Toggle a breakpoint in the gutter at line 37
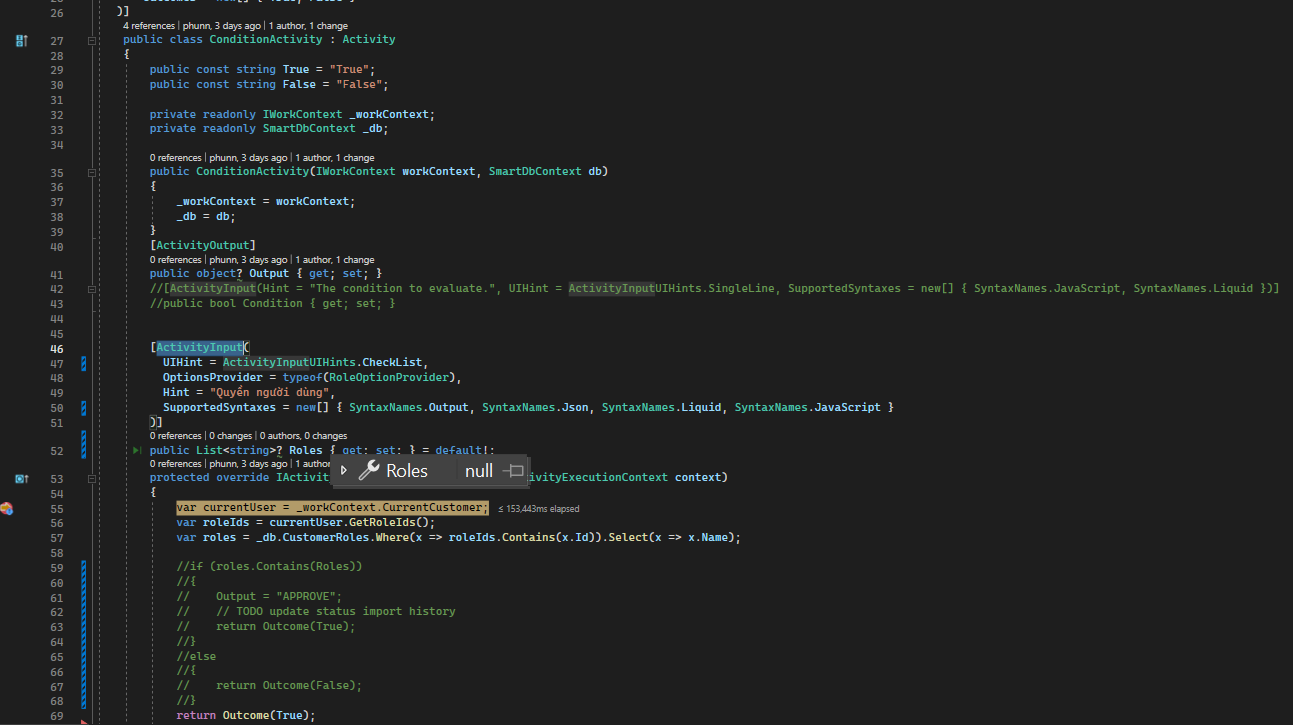The image size is (1293, 725). coord(10,201)
